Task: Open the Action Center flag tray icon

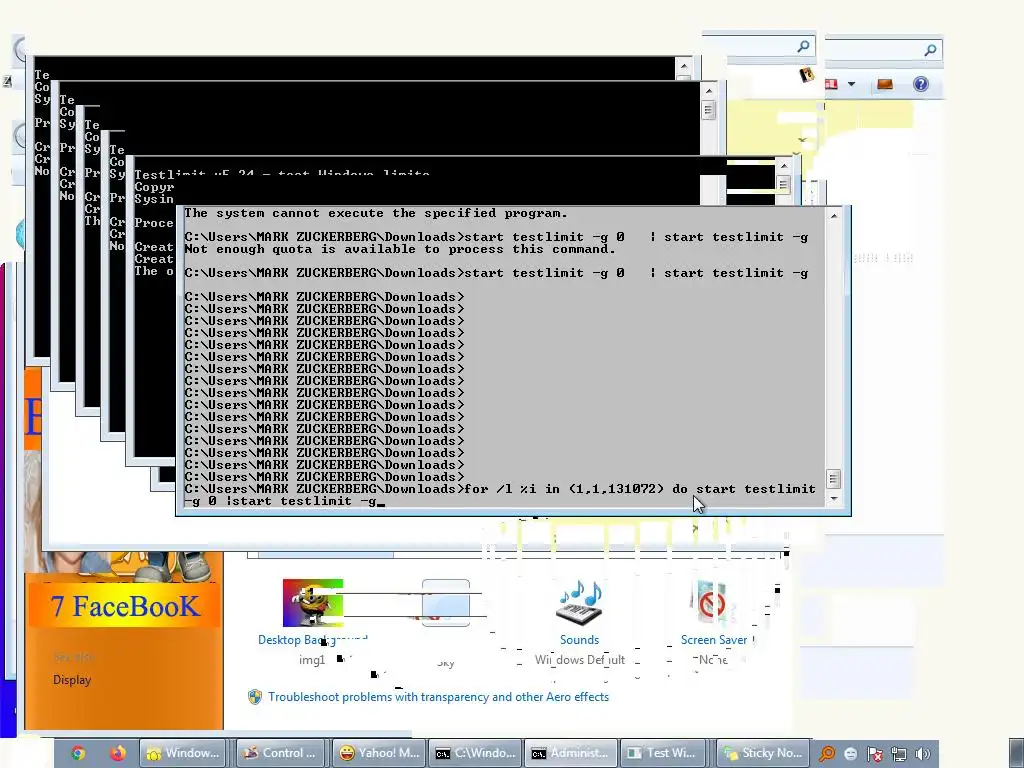Action: pos(874,754)
